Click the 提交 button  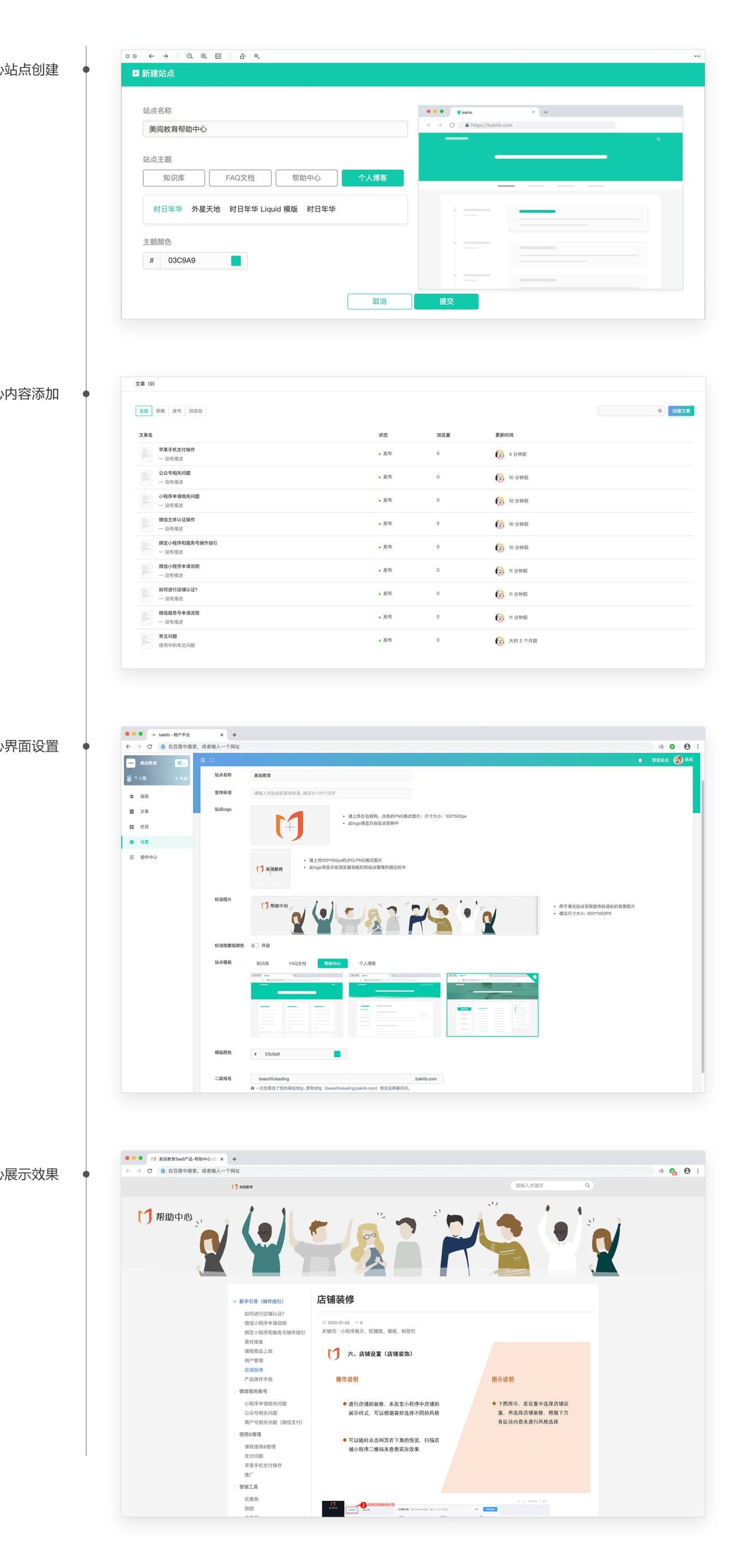pos(446,301)
